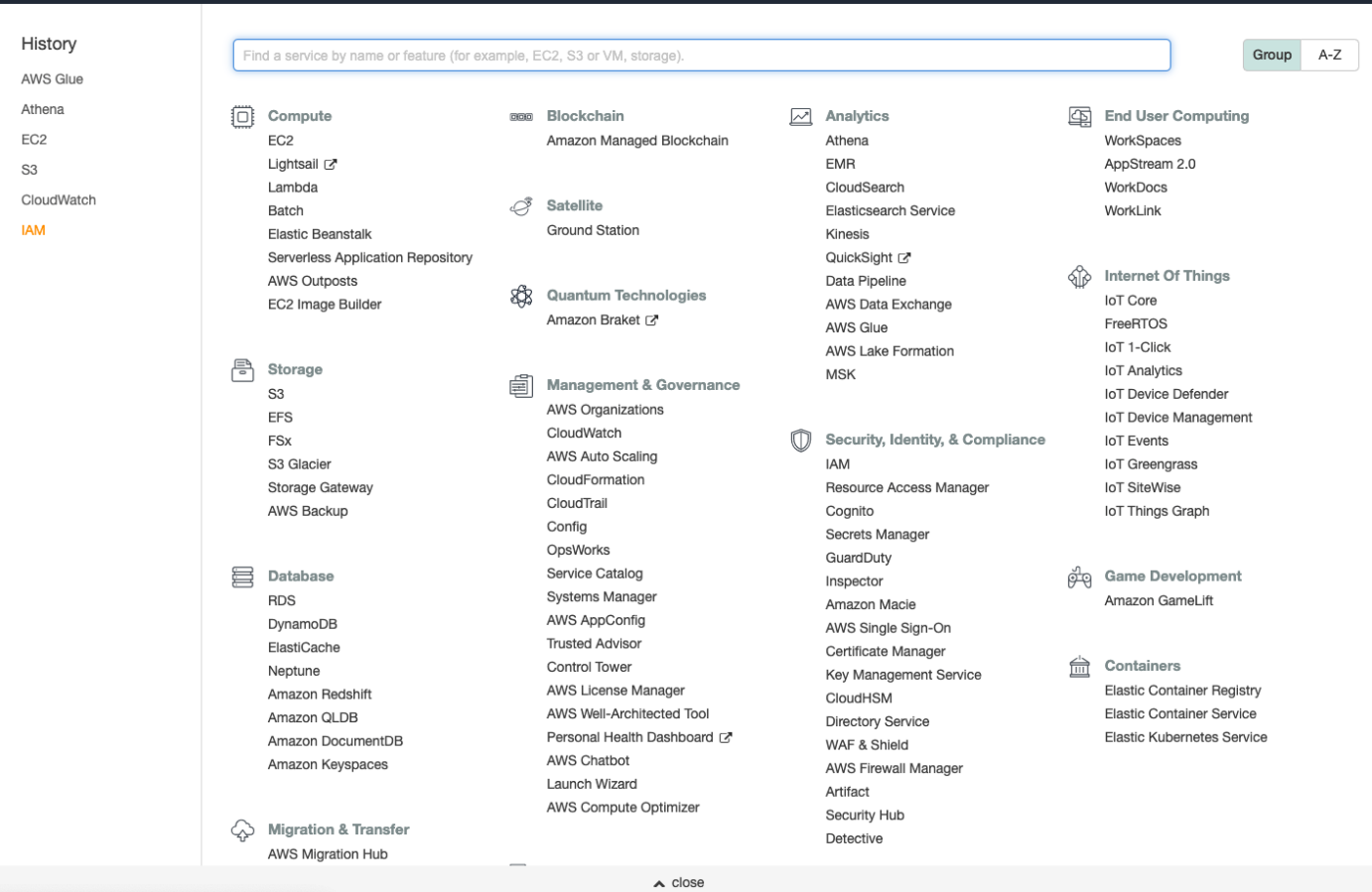Screen dimensions: 1372x892
Task: Focus the Find a service search box
Action: click(702, 56)
